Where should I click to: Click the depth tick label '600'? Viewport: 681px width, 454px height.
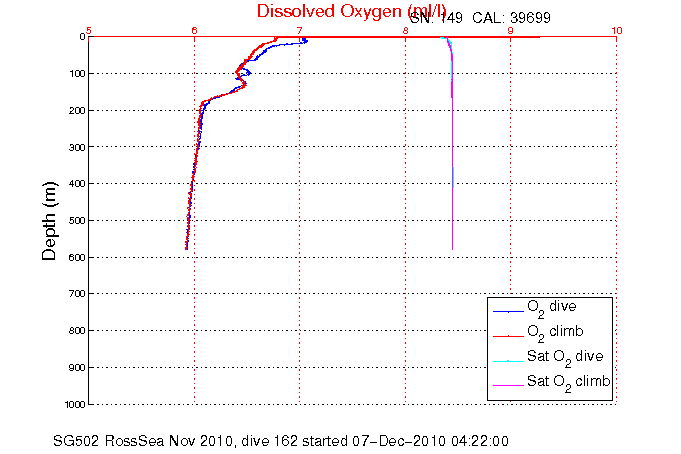[x=77, y=257]
